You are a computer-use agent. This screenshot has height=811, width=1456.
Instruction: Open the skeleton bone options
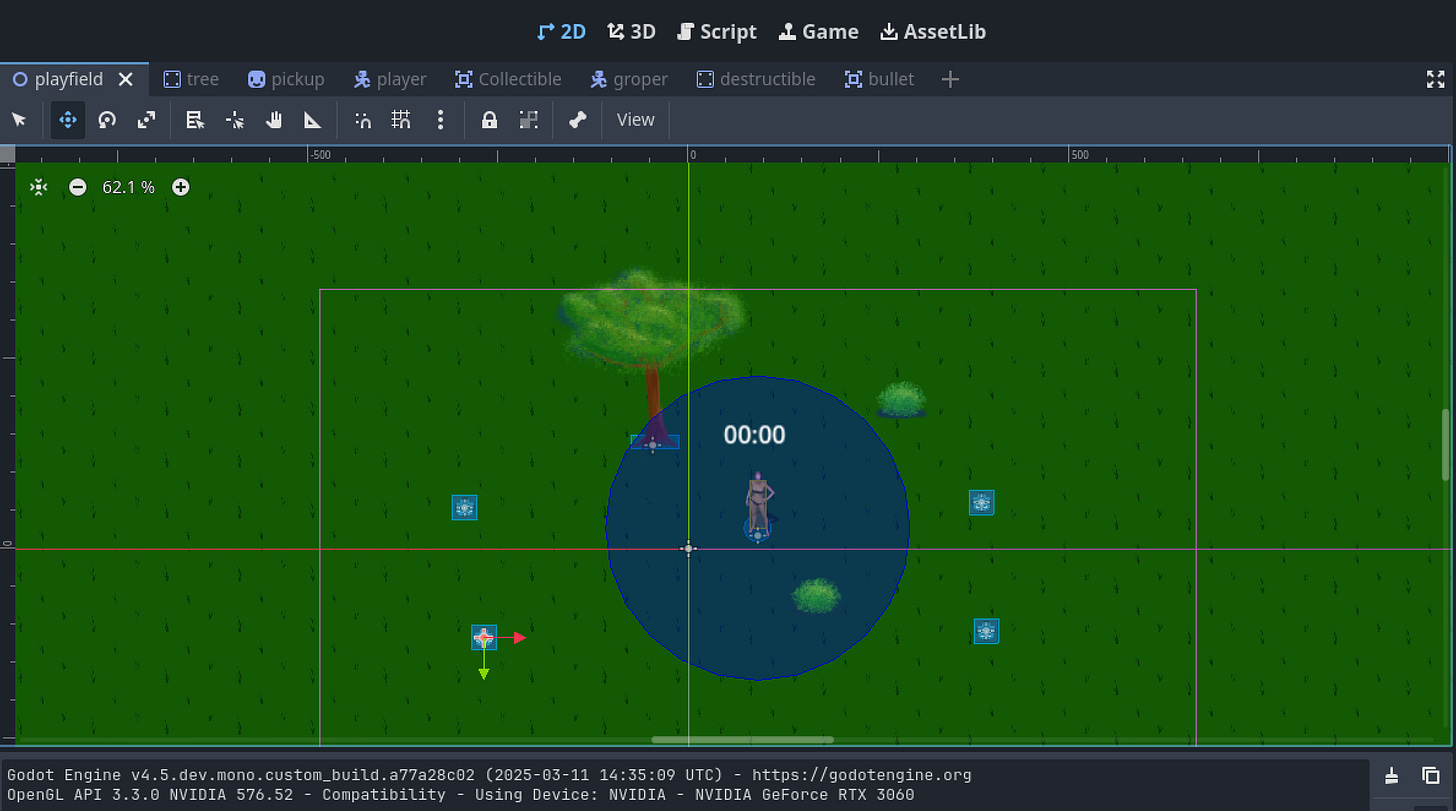(577, 120)
